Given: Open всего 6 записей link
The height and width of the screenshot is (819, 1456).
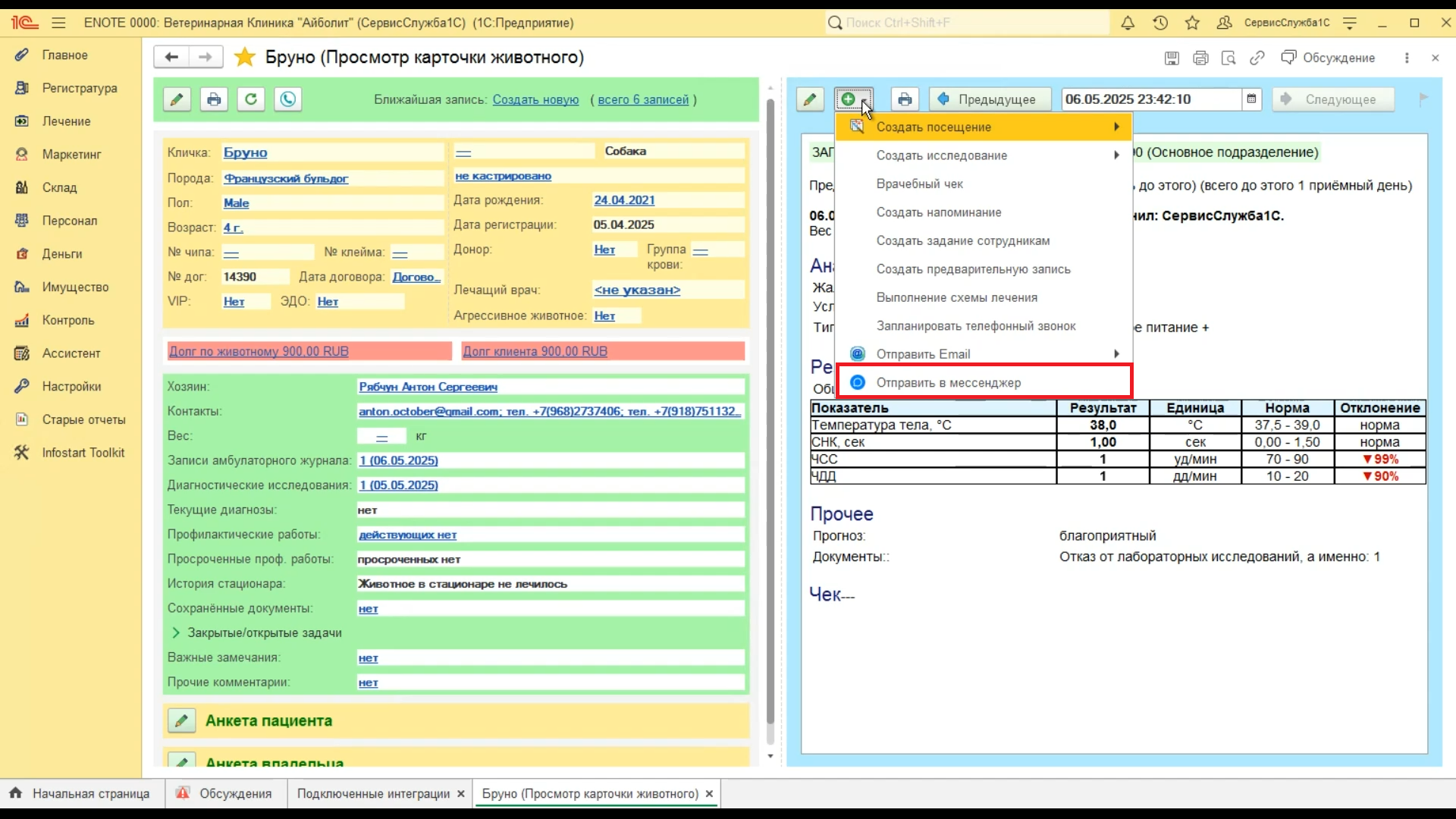Looking at the screenshot, I should point(643,99).
